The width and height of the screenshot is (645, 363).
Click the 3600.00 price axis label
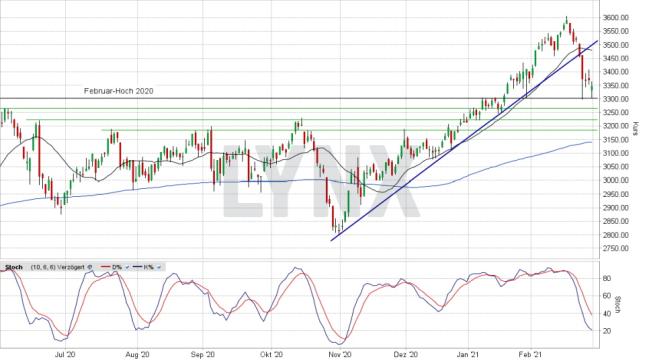pos(615,17)
